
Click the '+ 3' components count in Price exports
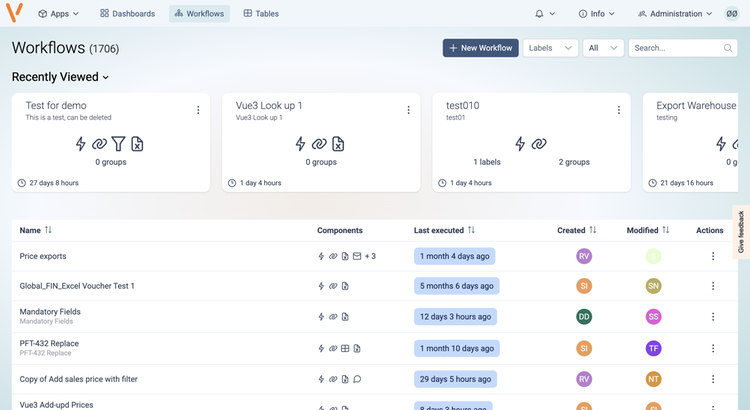click(370, 256)
